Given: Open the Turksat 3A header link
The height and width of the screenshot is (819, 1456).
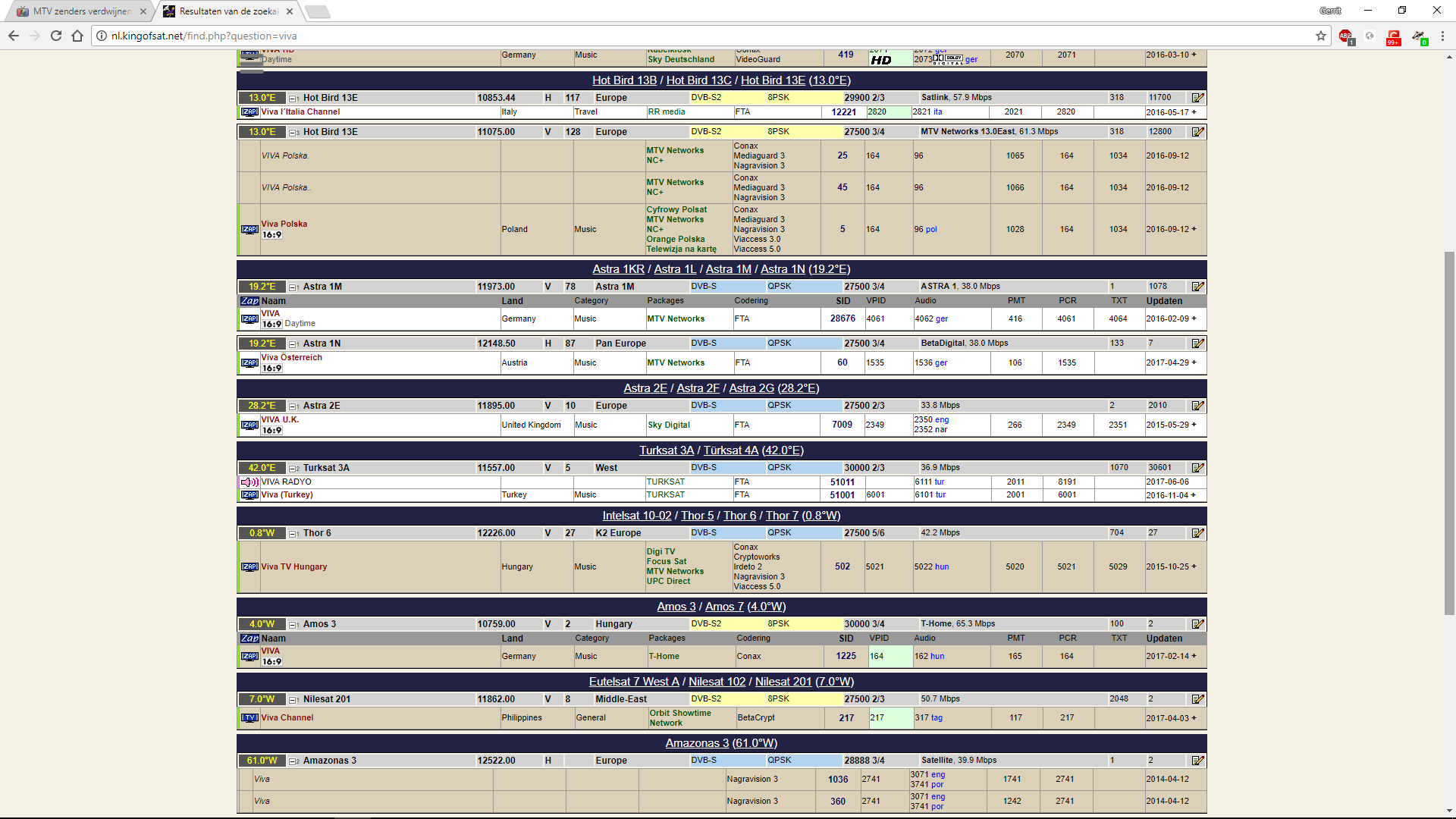Looking at the screenshot, I should (667, 450).
